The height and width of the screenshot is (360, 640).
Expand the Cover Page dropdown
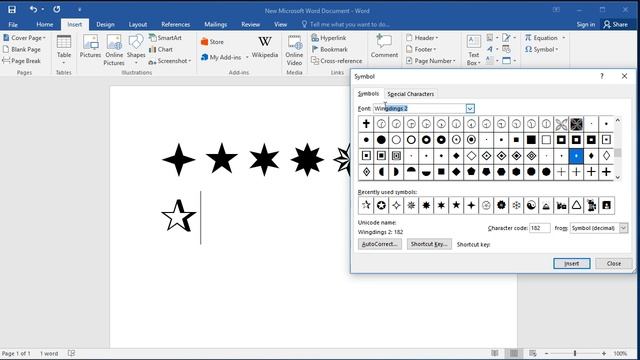coord(44,38)
